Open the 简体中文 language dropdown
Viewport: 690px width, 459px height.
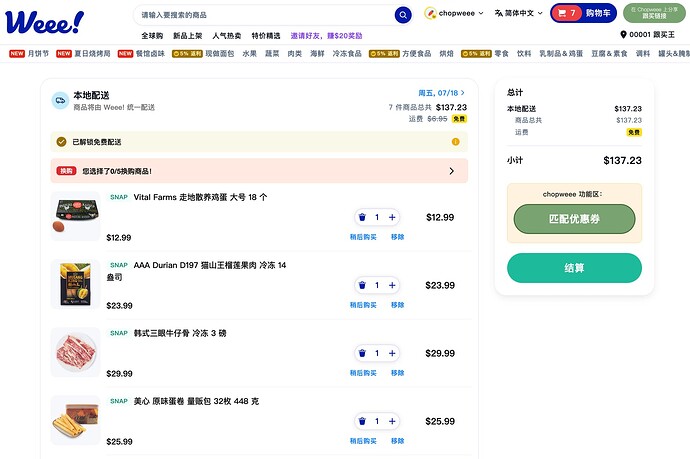518,13
